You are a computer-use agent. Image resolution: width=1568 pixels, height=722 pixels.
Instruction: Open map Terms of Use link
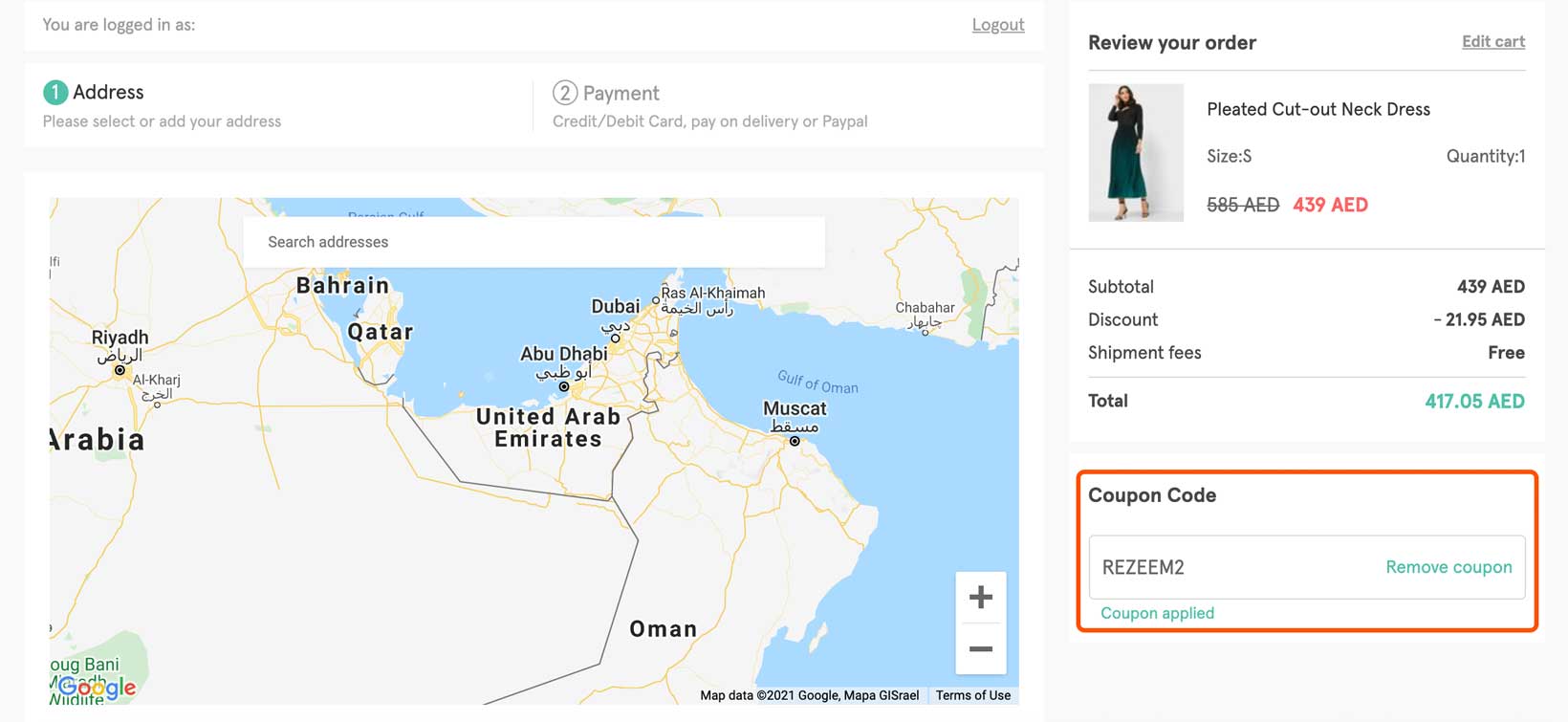click(x=972, y=695)
